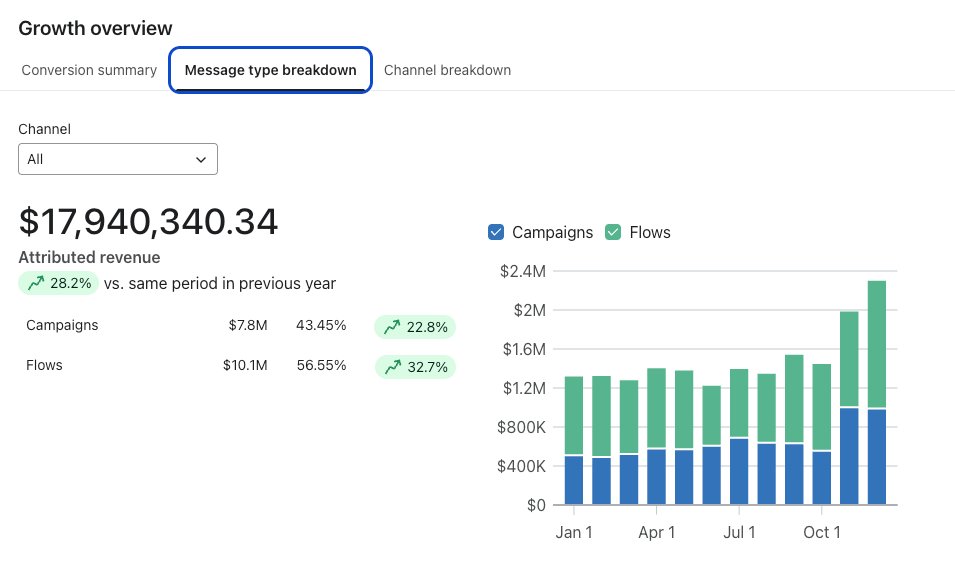Viewport: 955px width, 566px height.
Task: Click the $17,940,340.34 attributed revenue total
Action: (x=148, y=222)
